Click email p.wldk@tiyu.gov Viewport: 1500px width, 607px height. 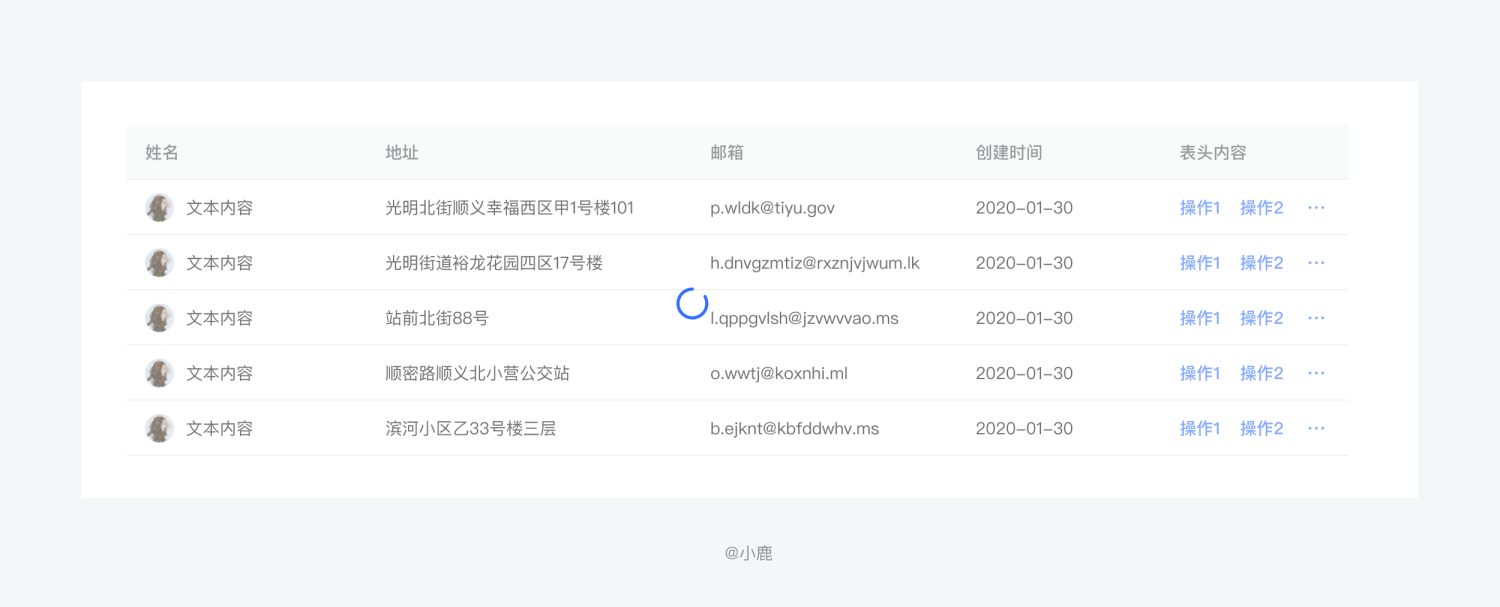click(x=772, y=208)
